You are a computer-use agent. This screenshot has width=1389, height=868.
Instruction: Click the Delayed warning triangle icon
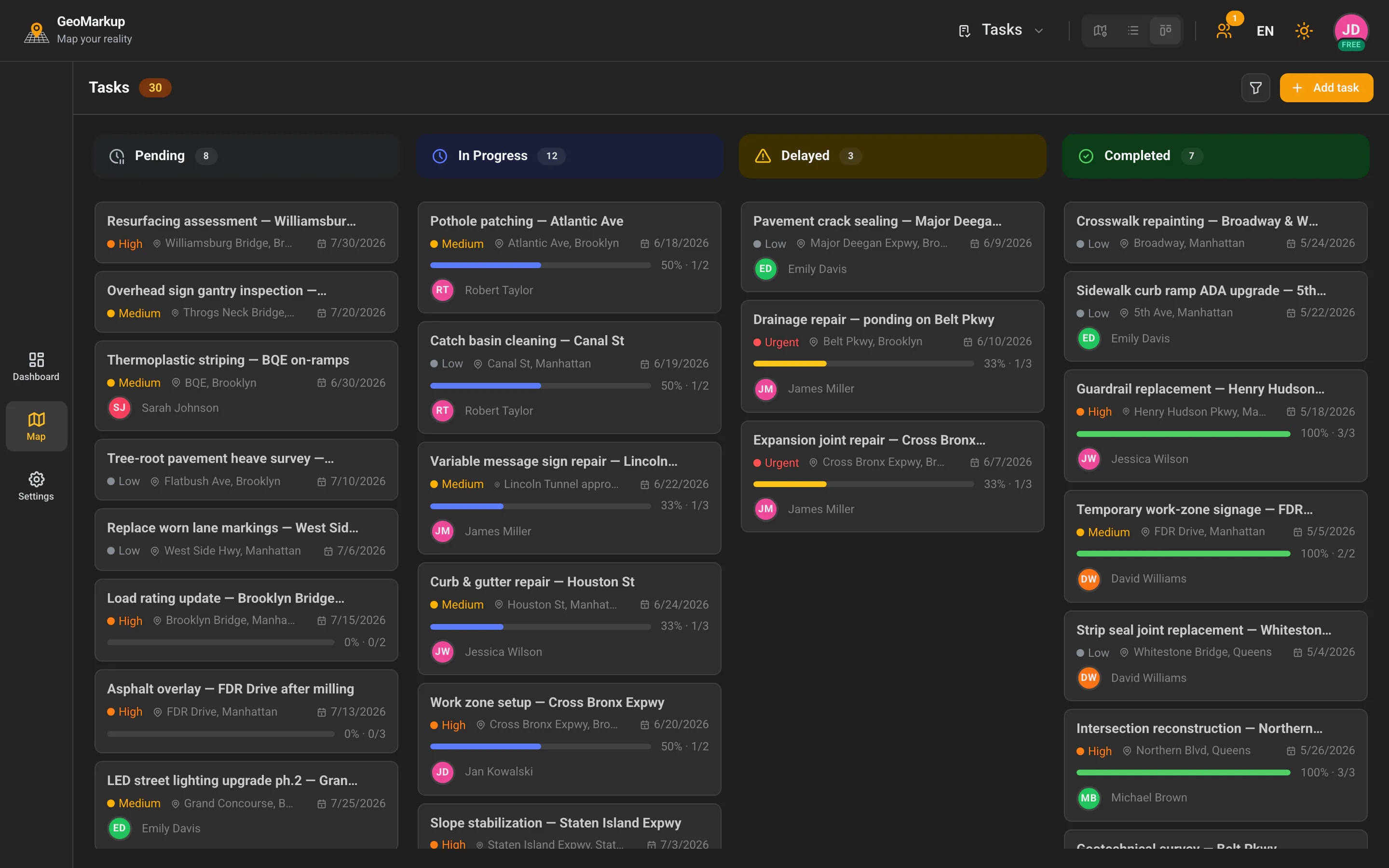click(763, 156)
